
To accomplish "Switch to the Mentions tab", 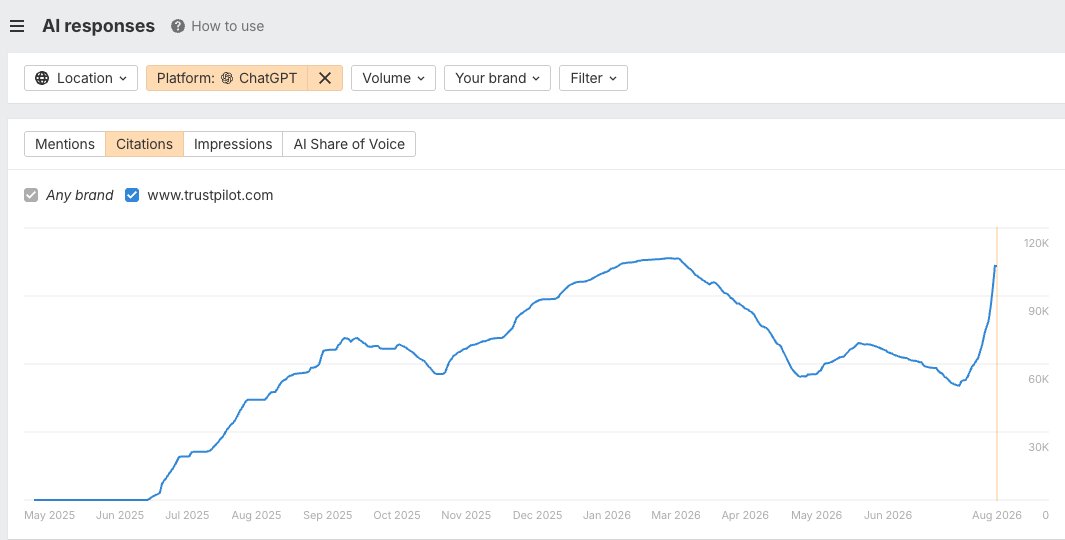I will pyautogui.click(x=65, y=144).
